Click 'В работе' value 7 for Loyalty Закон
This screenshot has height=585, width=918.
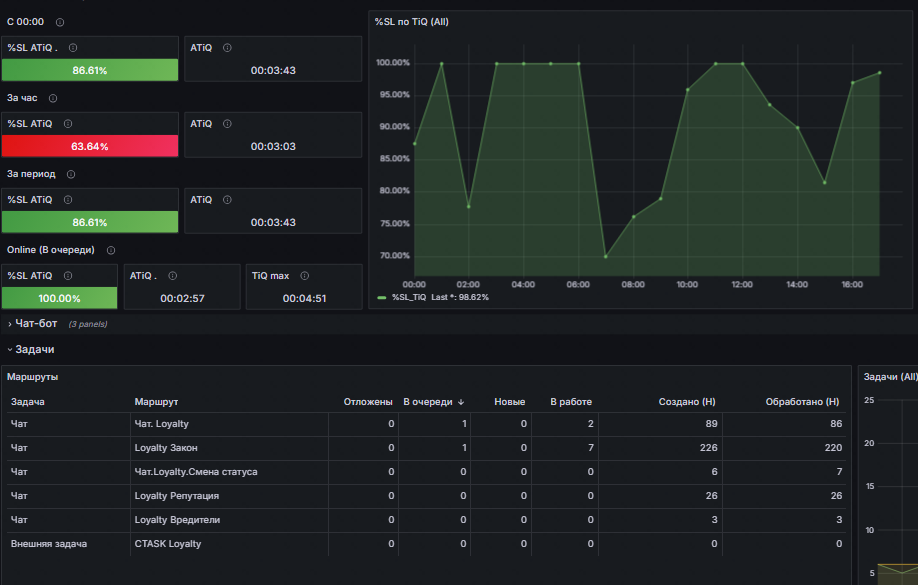pos(591,448)
